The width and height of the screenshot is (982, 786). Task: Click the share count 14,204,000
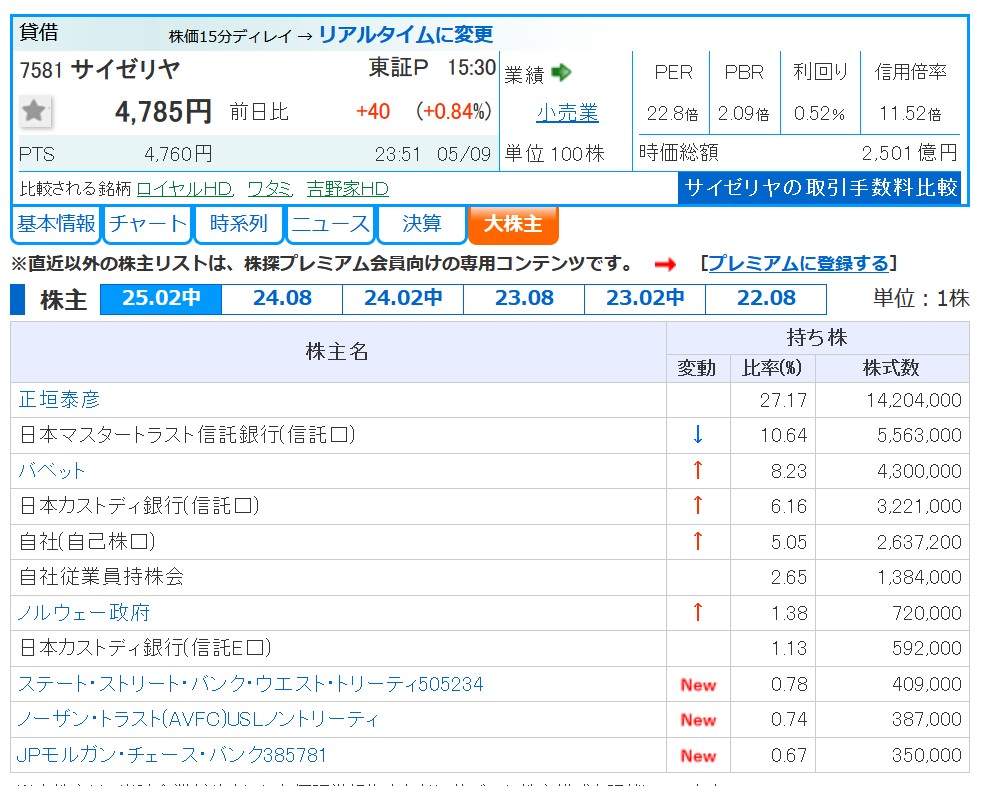914,400
